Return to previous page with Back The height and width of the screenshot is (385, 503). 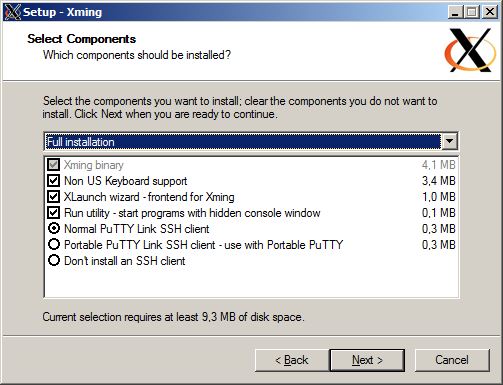292,360
